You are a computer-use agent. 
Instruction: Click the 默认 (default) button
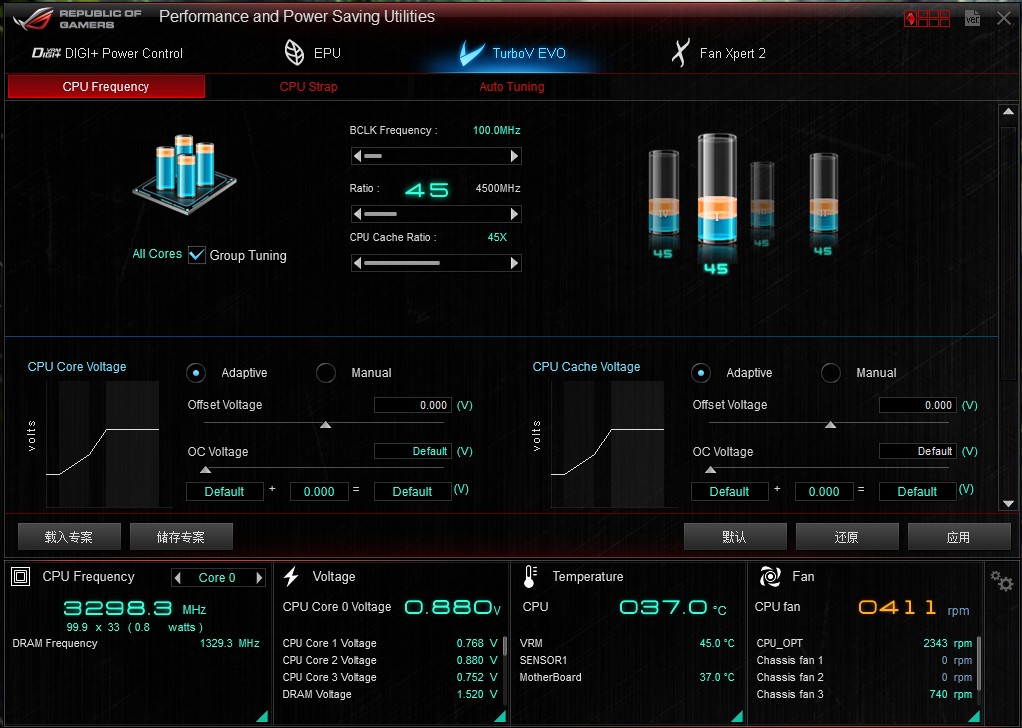735,537
